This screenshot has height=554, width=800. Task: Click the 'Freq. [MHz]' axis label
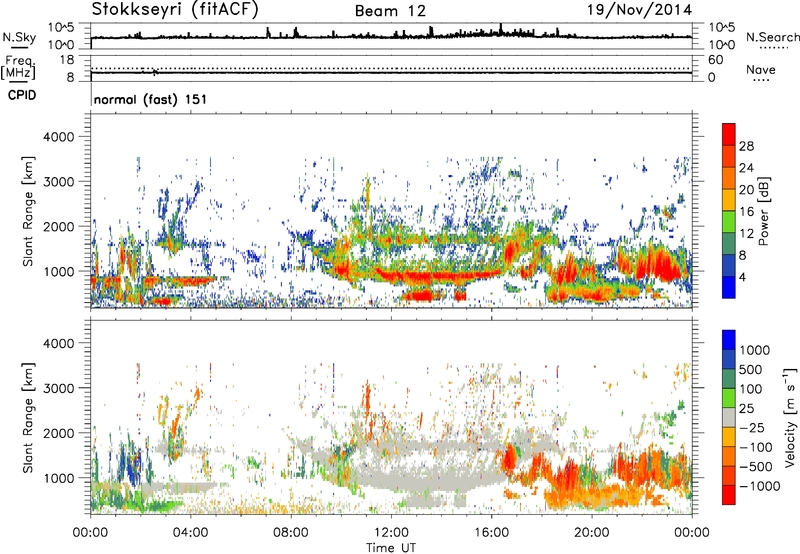click(x=19, y=67)
